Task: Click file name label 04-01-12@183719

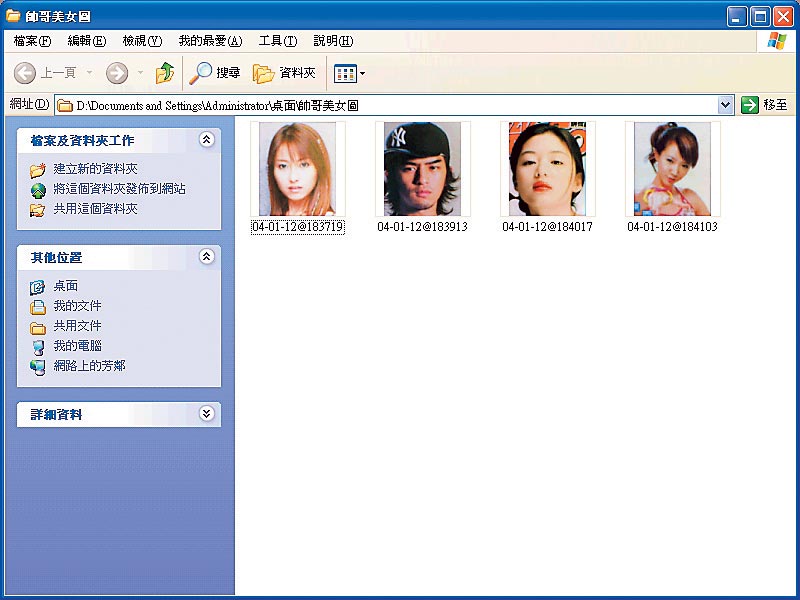Action: click(x=298, y=227)
